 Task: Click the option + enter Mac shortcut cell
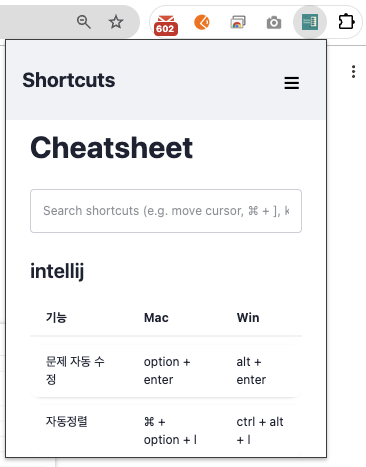[x=167, y=371]
